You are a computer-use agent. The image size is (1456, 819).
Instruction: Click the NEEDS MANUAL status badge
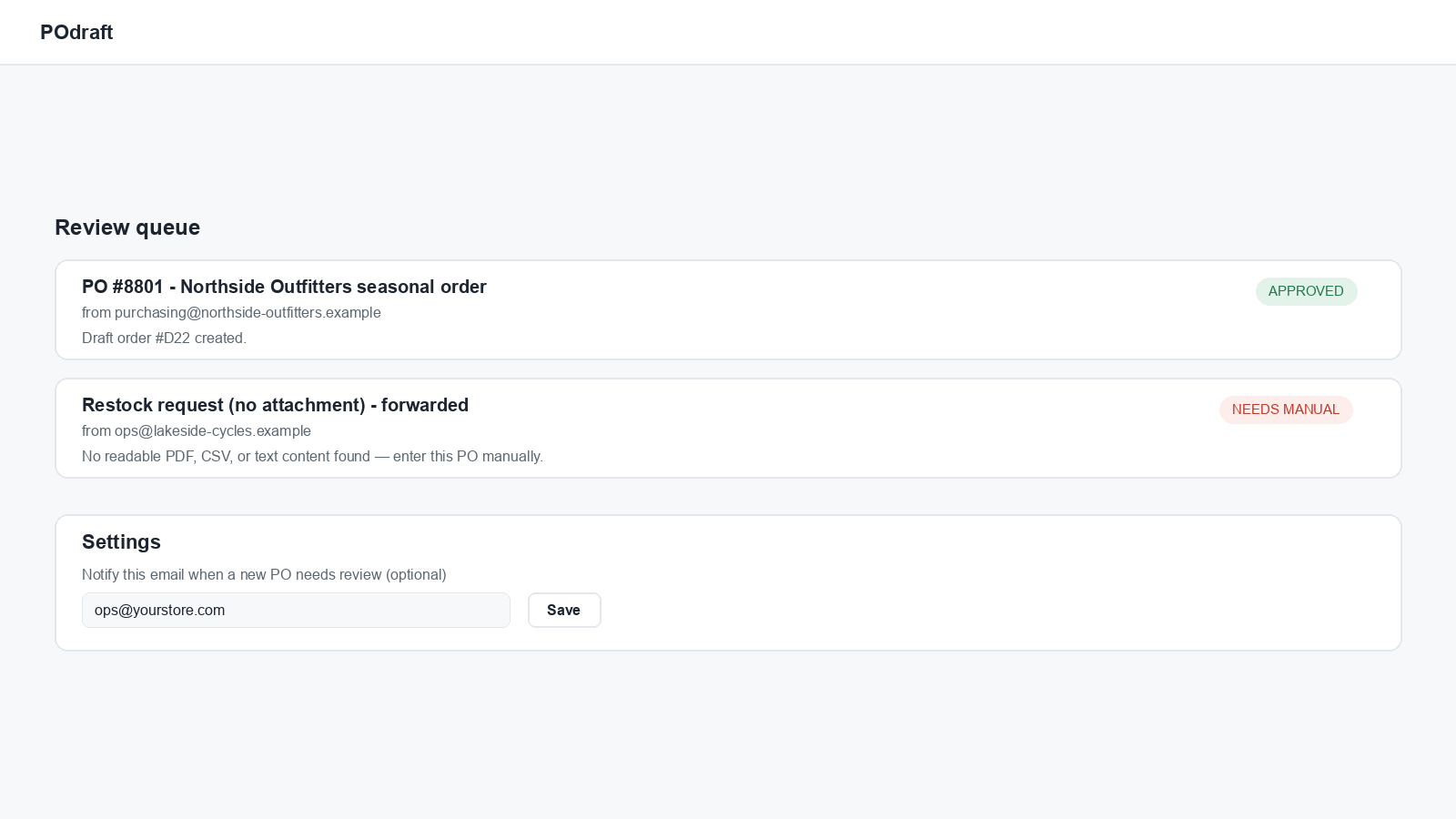point(1286,409)
